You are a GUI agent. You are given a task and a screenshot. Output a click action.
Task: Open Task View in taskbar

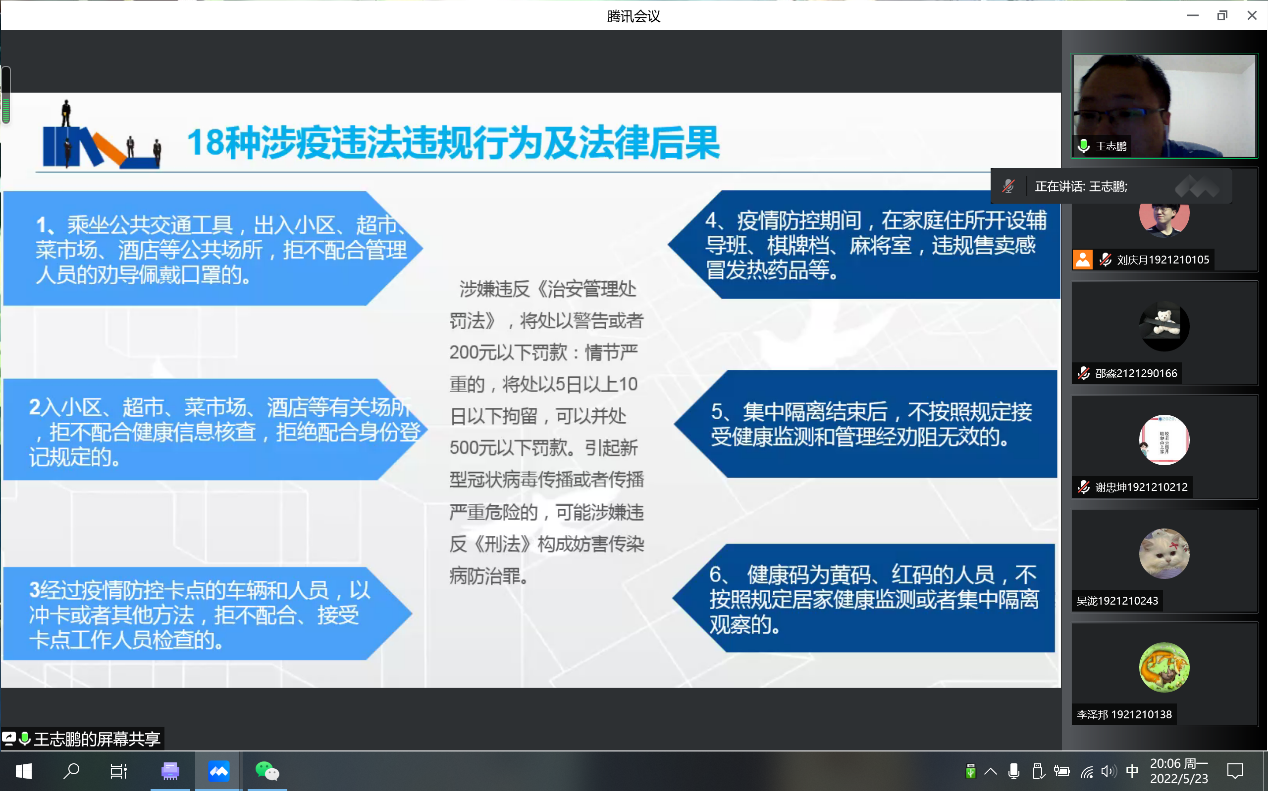pos(118,771)
